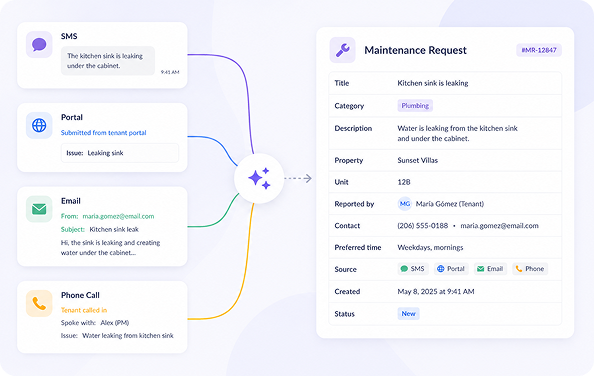
Task: Click the 'SMS' card heading
Action: (x=69, y=36)
